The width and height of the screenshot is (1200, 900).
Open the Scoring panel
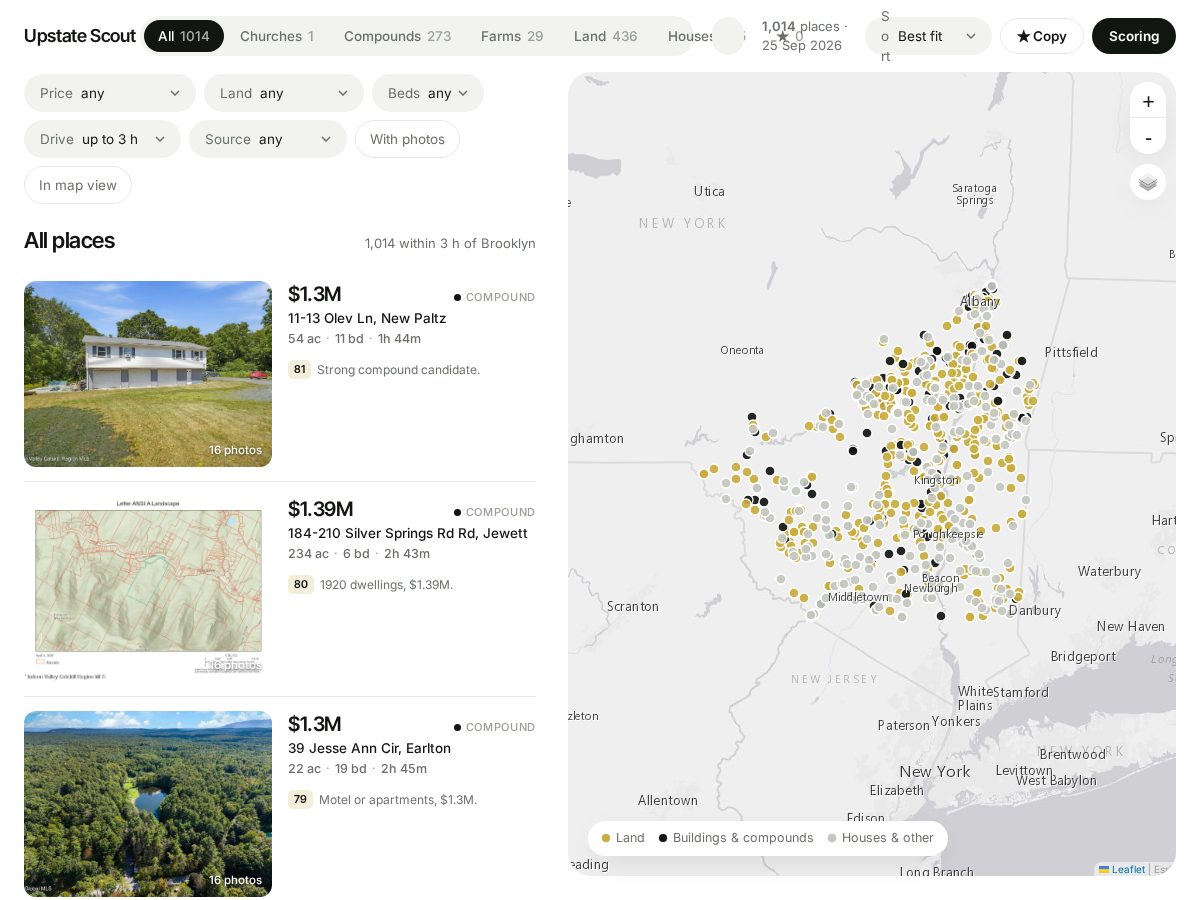[1134, 36]
